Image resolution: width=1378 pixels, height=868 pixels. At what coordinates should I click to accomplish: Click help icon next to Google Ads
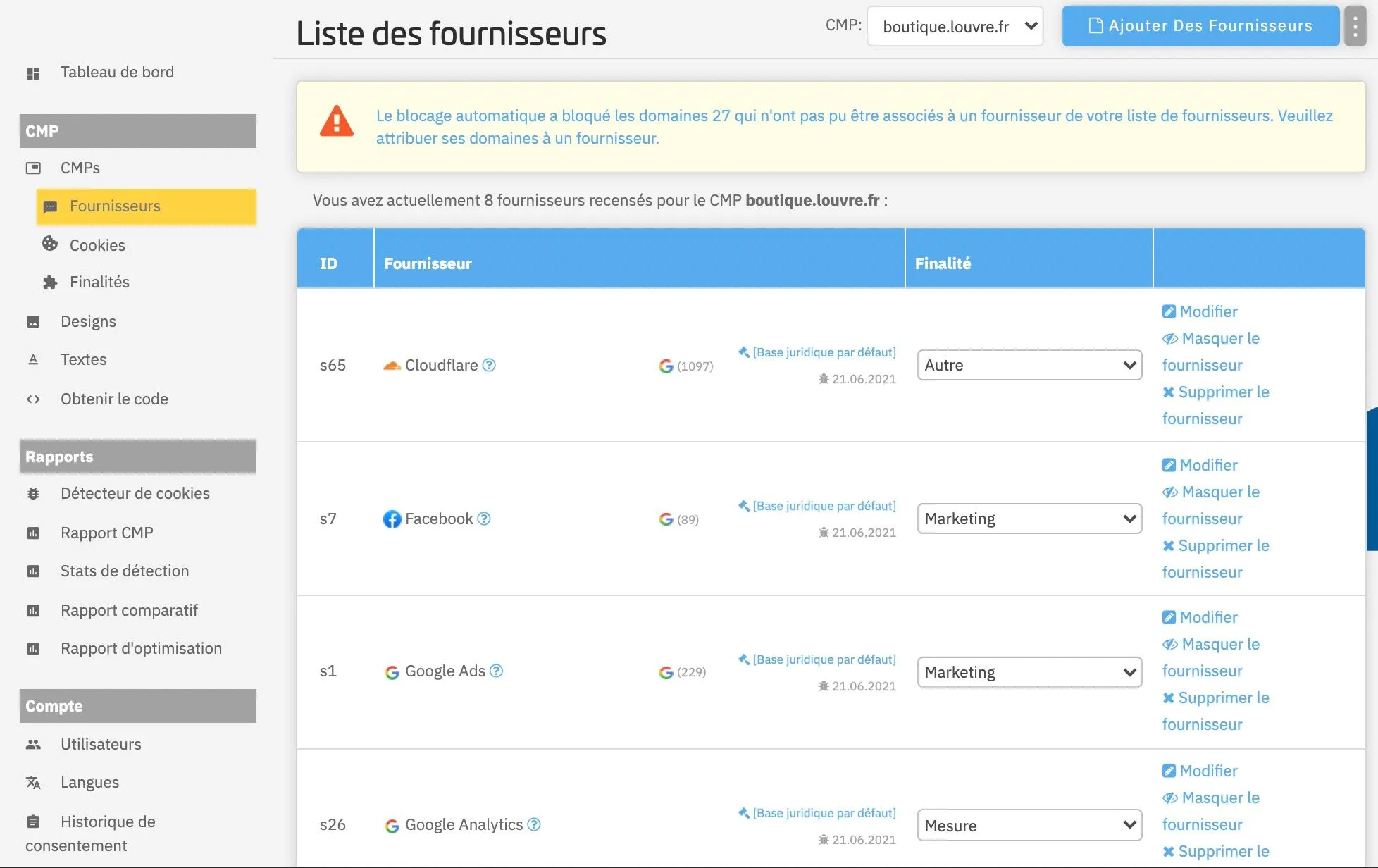click(x=496, y=671)
